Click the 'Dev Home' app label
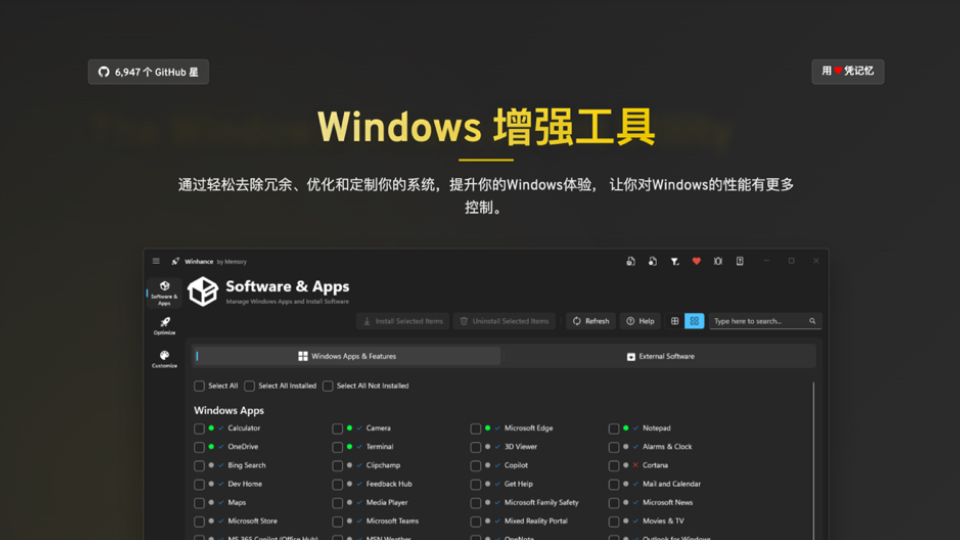Viewport: 960px width, 540px height. coord(245,484)
